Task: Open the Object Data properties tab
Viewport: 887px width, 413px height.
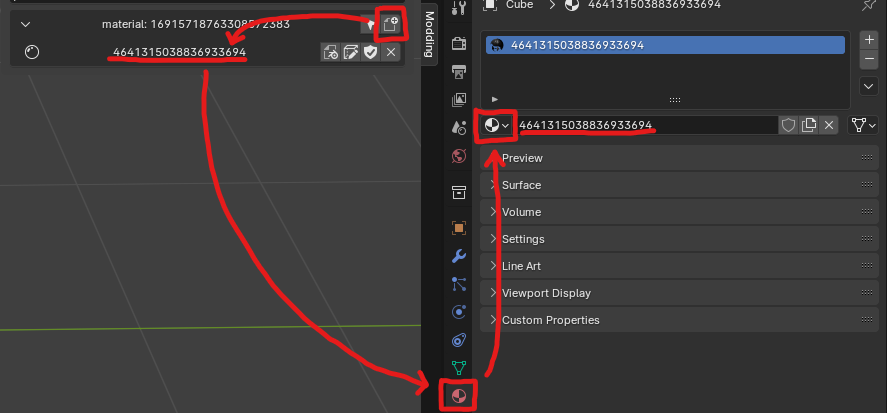Action: (x=459, y=368)
